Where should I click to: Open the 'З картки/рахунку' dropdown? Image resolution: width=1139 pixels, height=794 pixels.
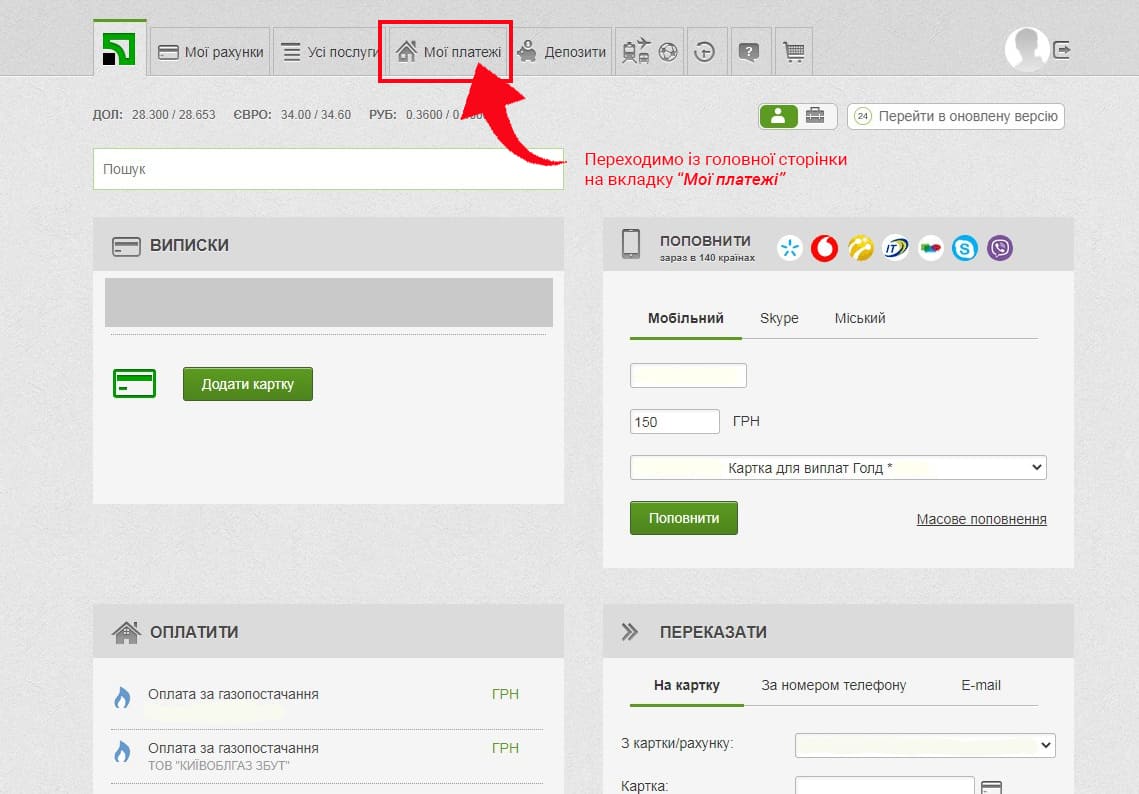tap(925, 745)
